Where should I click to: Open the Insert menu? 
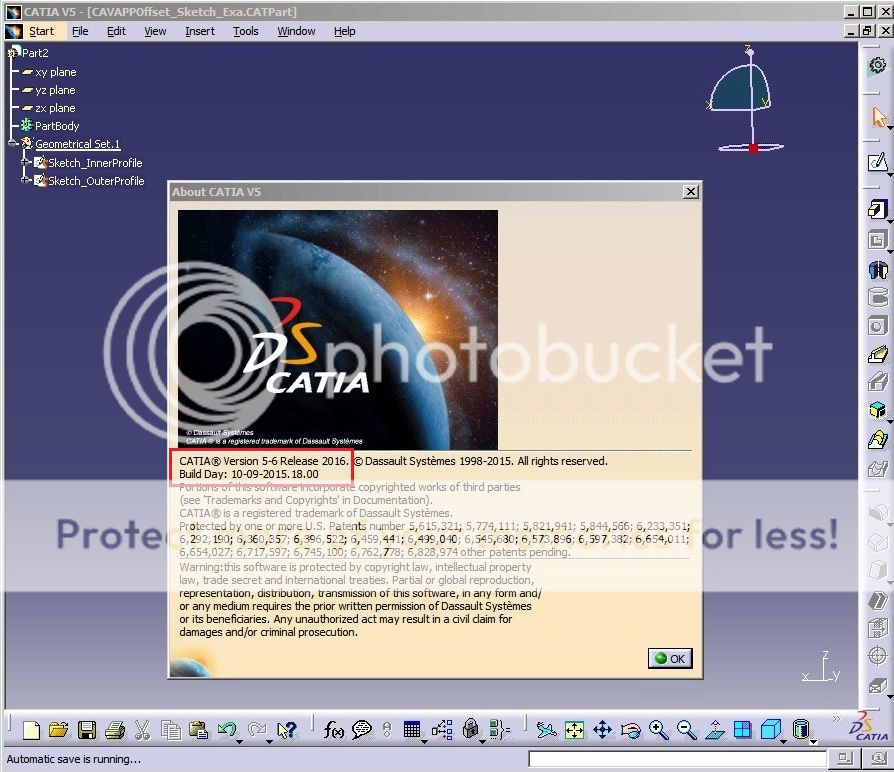pos(200,31)
